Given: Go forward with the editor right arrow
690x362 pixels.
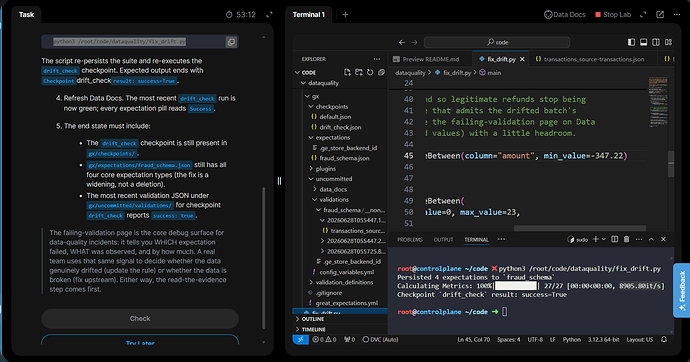Looking at the screenshot, I should point(414,42).
